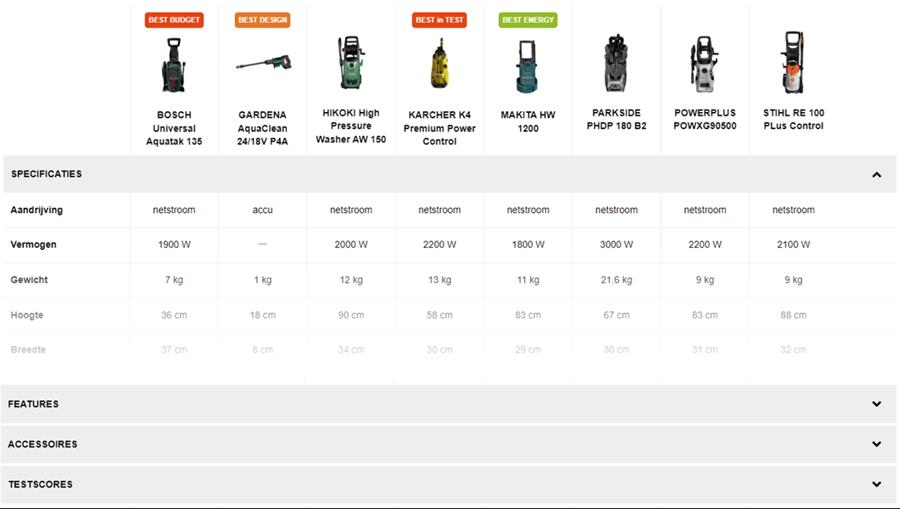Select the 90 cm height value
Screen dimensions: 900x509
[x=351, y=315]
